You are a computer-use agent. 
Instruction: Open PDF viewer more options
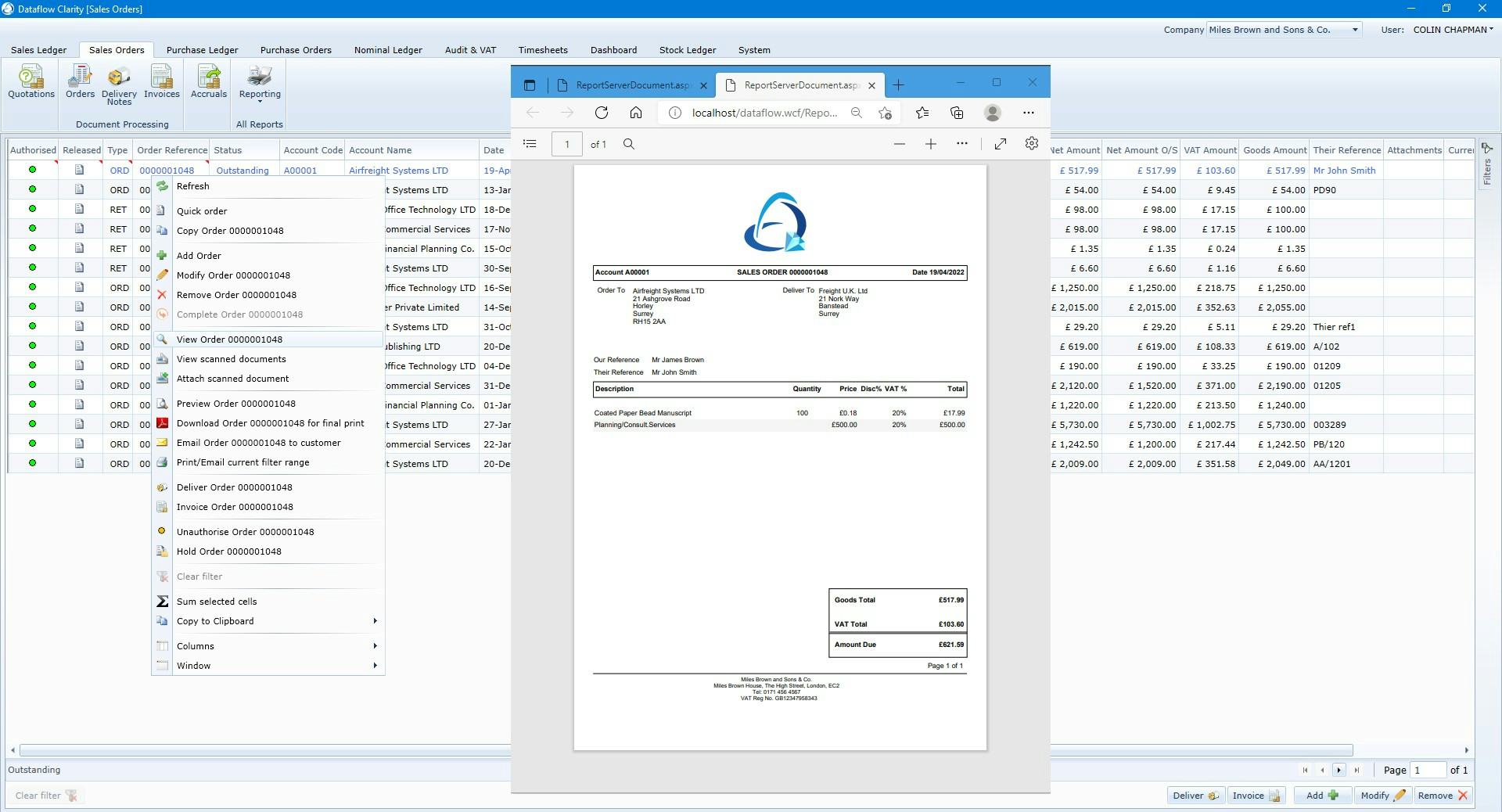pos(962,144)
